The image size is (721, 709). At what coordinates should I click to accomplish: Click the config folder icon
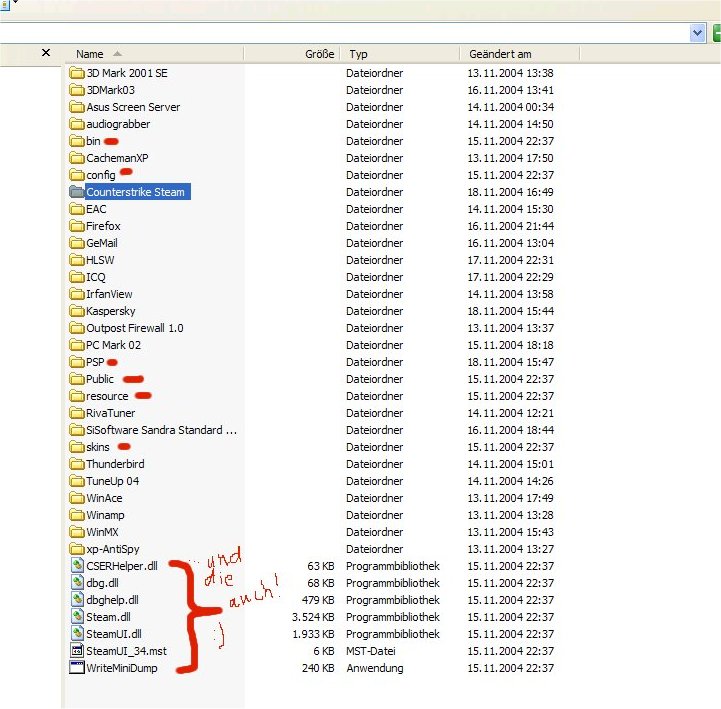(77, 175)
